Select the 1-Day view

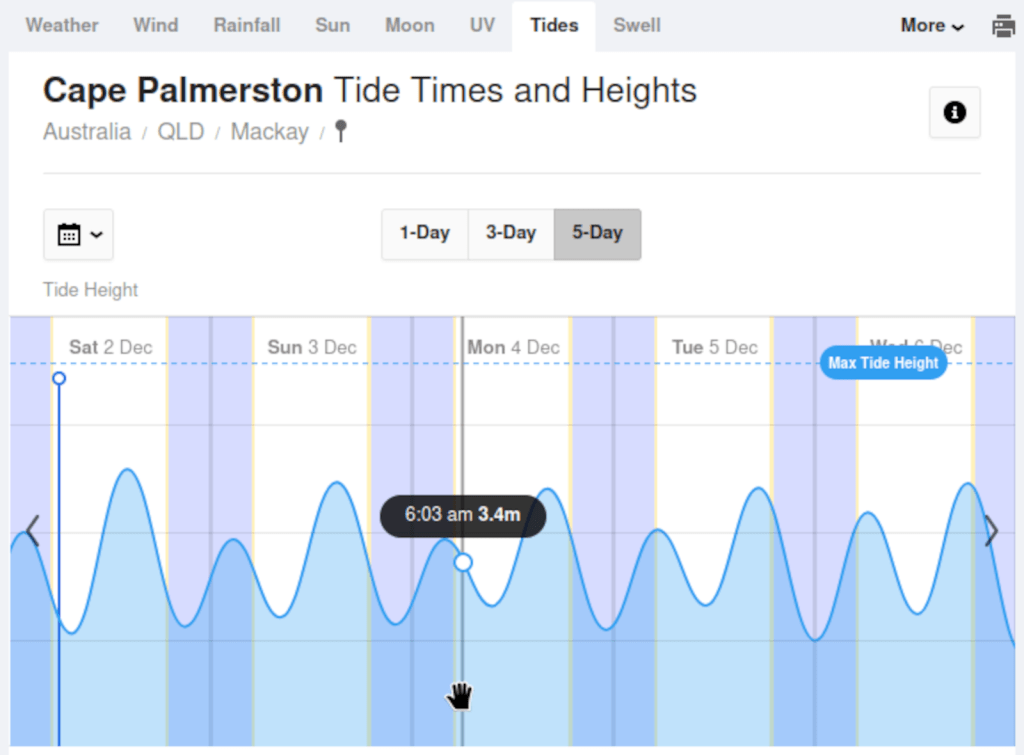pos(424,234)
